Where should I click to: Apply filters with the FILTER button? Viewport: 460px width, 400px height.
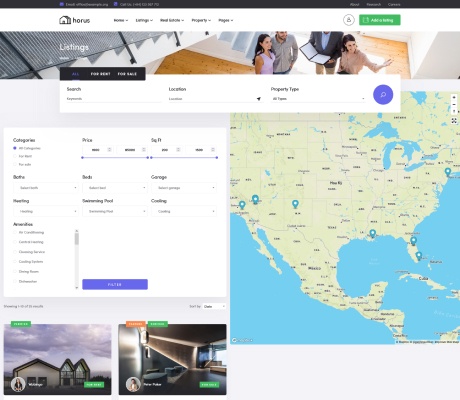coord(115,284)
